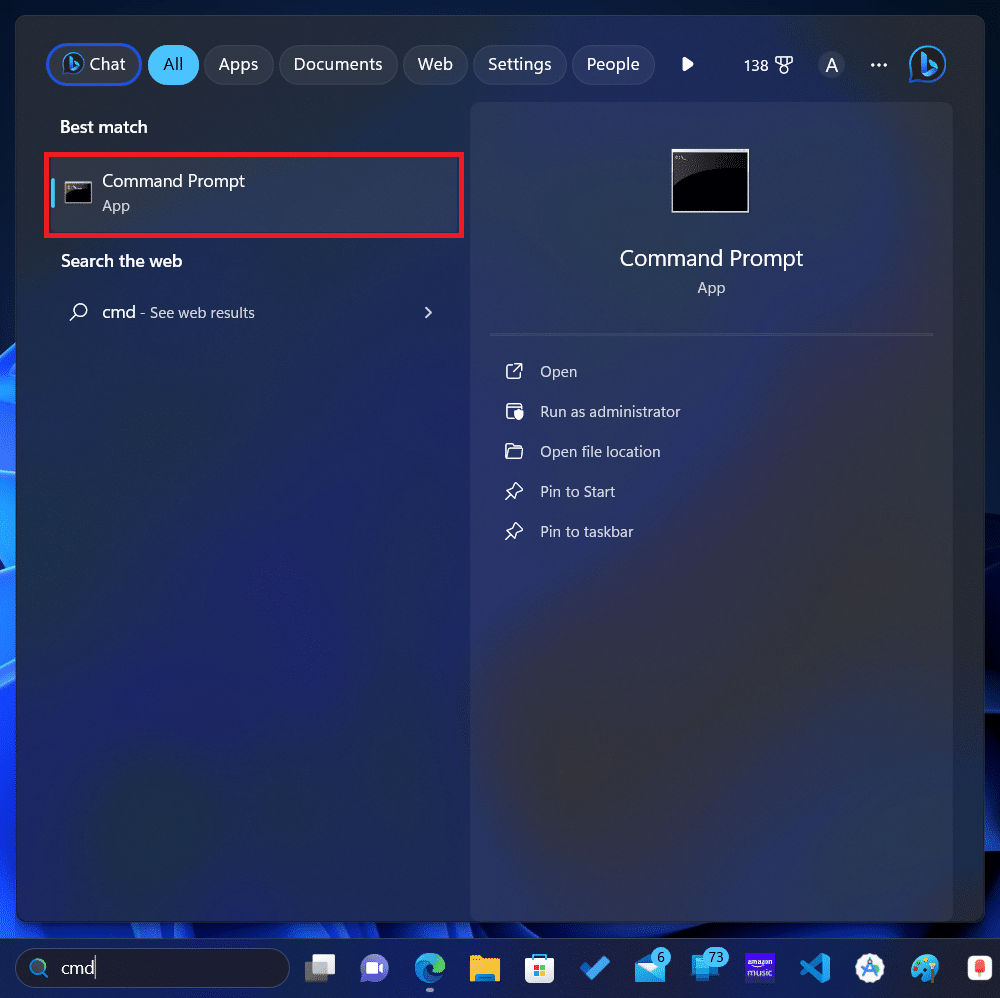Image resolution: width=1000 pixels, height=998 pixels.
Task: Select the Documents filter tab
Action: [x=338, y=64]
